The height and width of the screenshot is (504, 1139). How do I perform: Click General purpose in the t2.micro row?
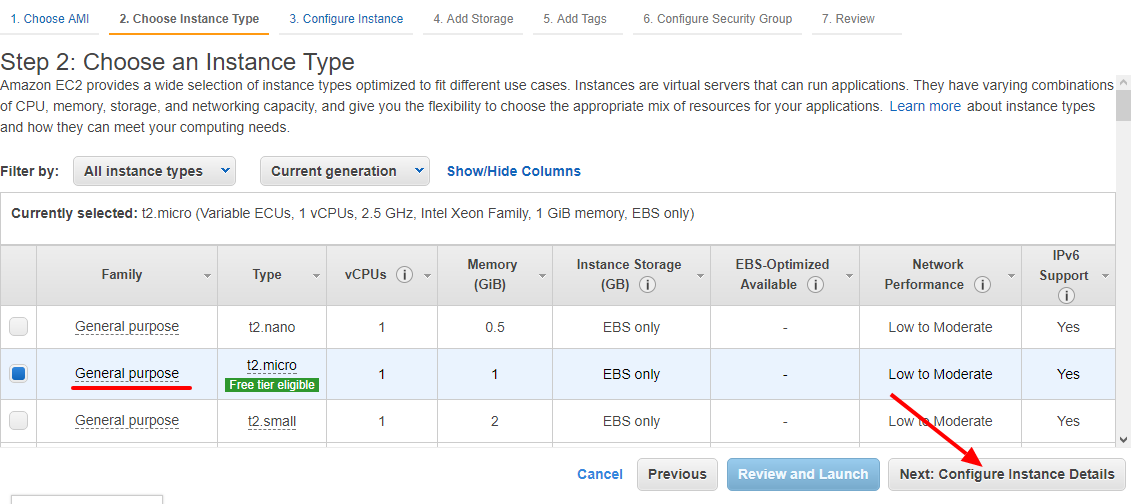(127, 374)
